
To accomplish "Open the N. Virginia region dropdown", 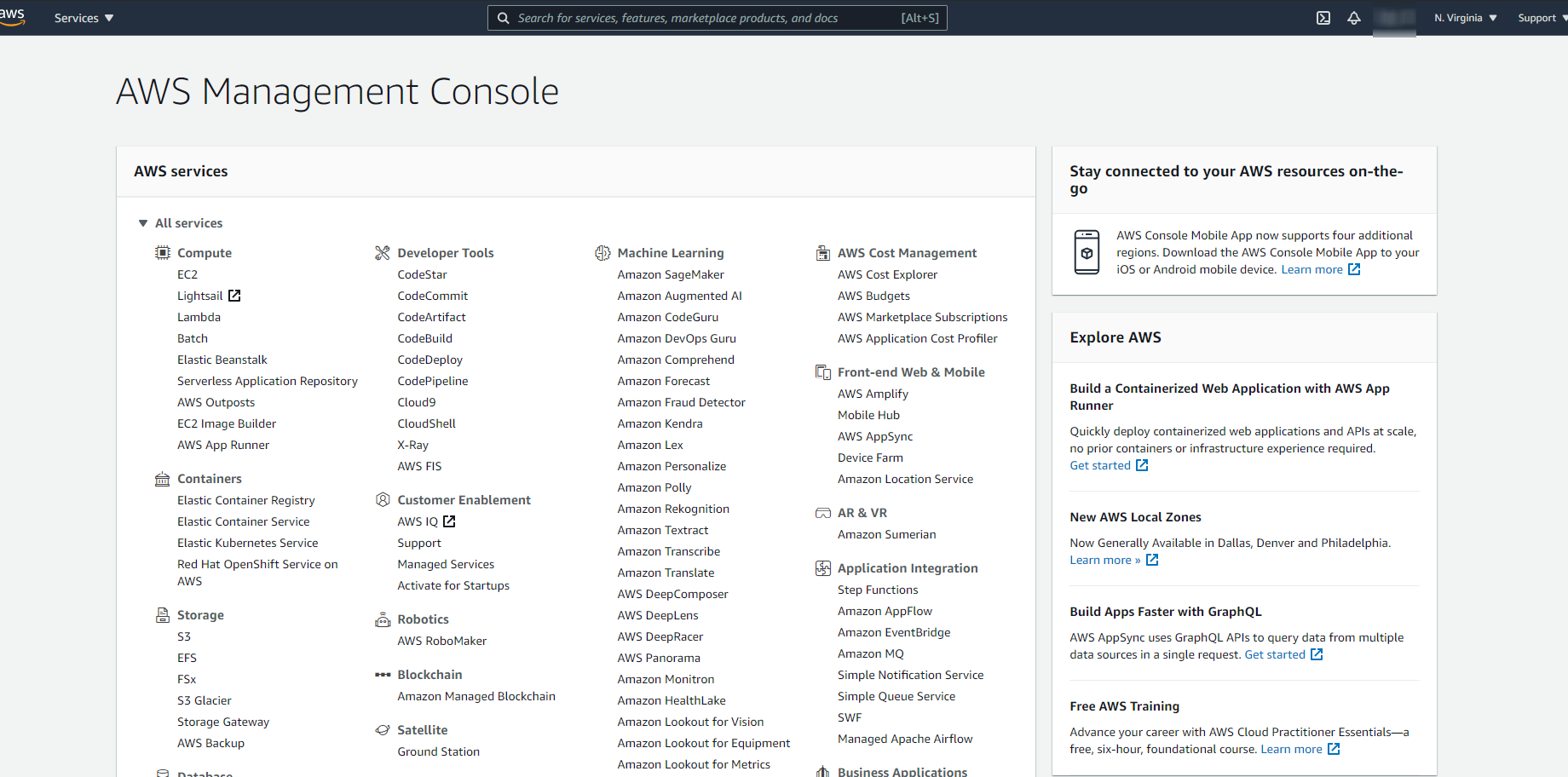I will click(1464, 17).
